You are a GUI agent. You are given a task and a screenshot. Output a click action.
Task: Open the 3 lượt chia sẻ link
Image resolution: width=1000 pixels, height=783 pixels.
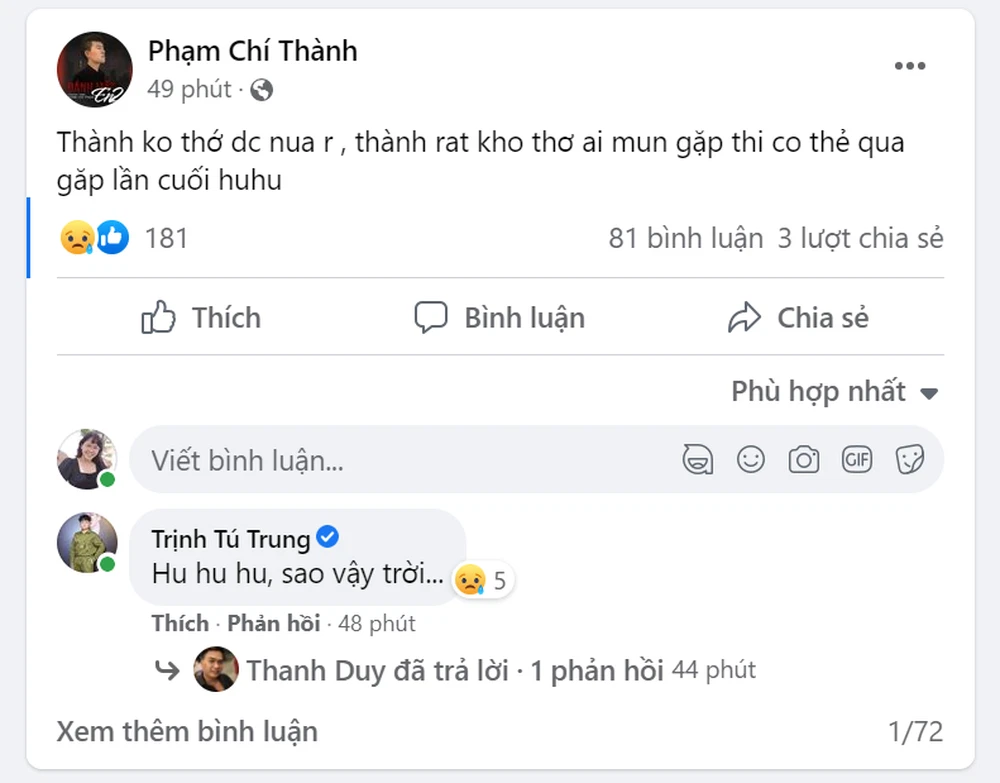click(860, 239)
